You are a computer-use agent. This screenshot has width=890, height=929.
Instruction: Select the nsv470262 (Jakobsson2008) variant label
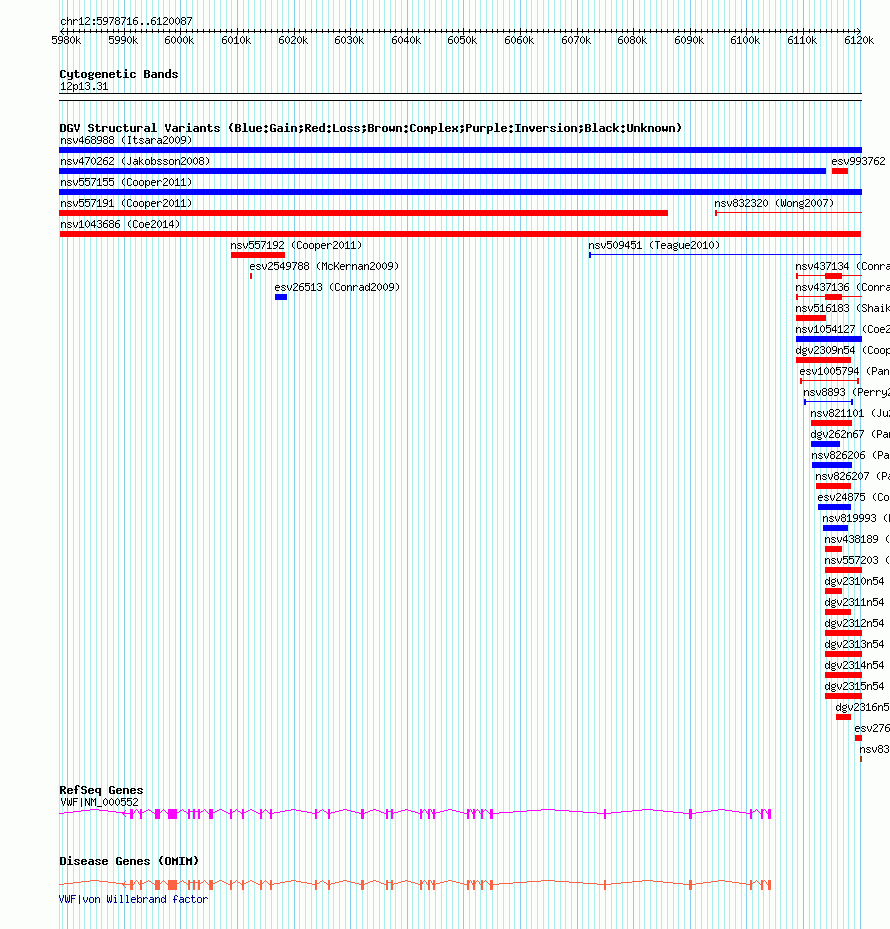tap(135, 161)
